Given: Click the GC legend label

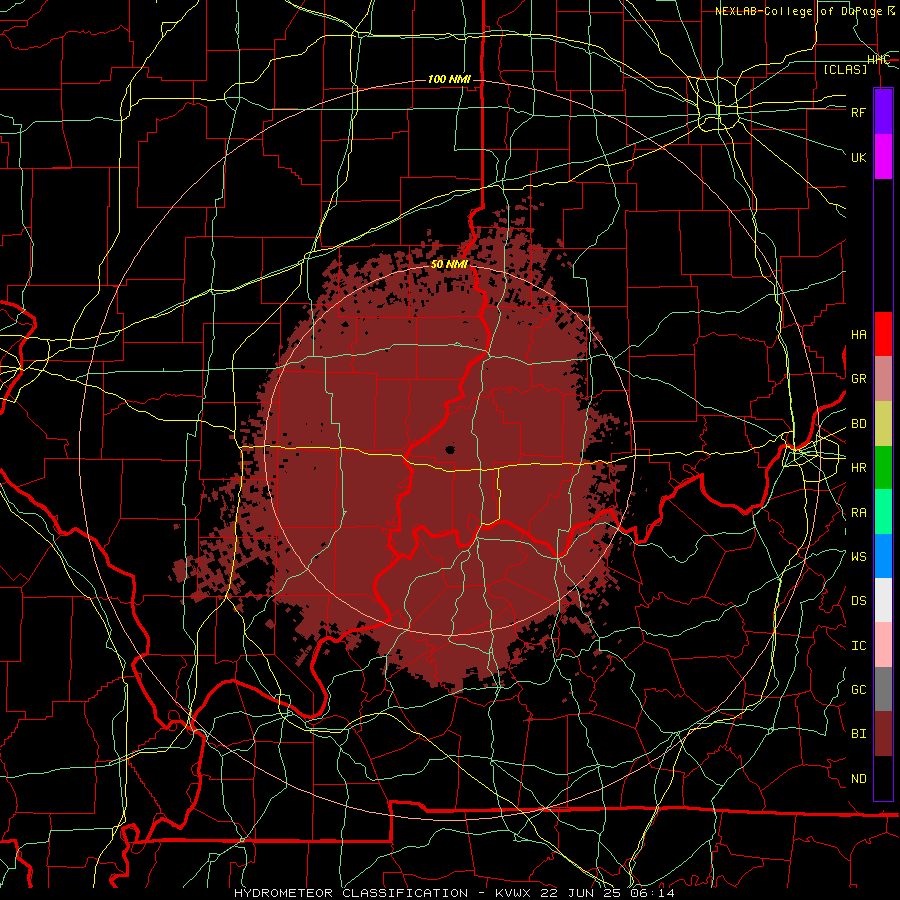Looking at the screenshot, I should (859, 690).
